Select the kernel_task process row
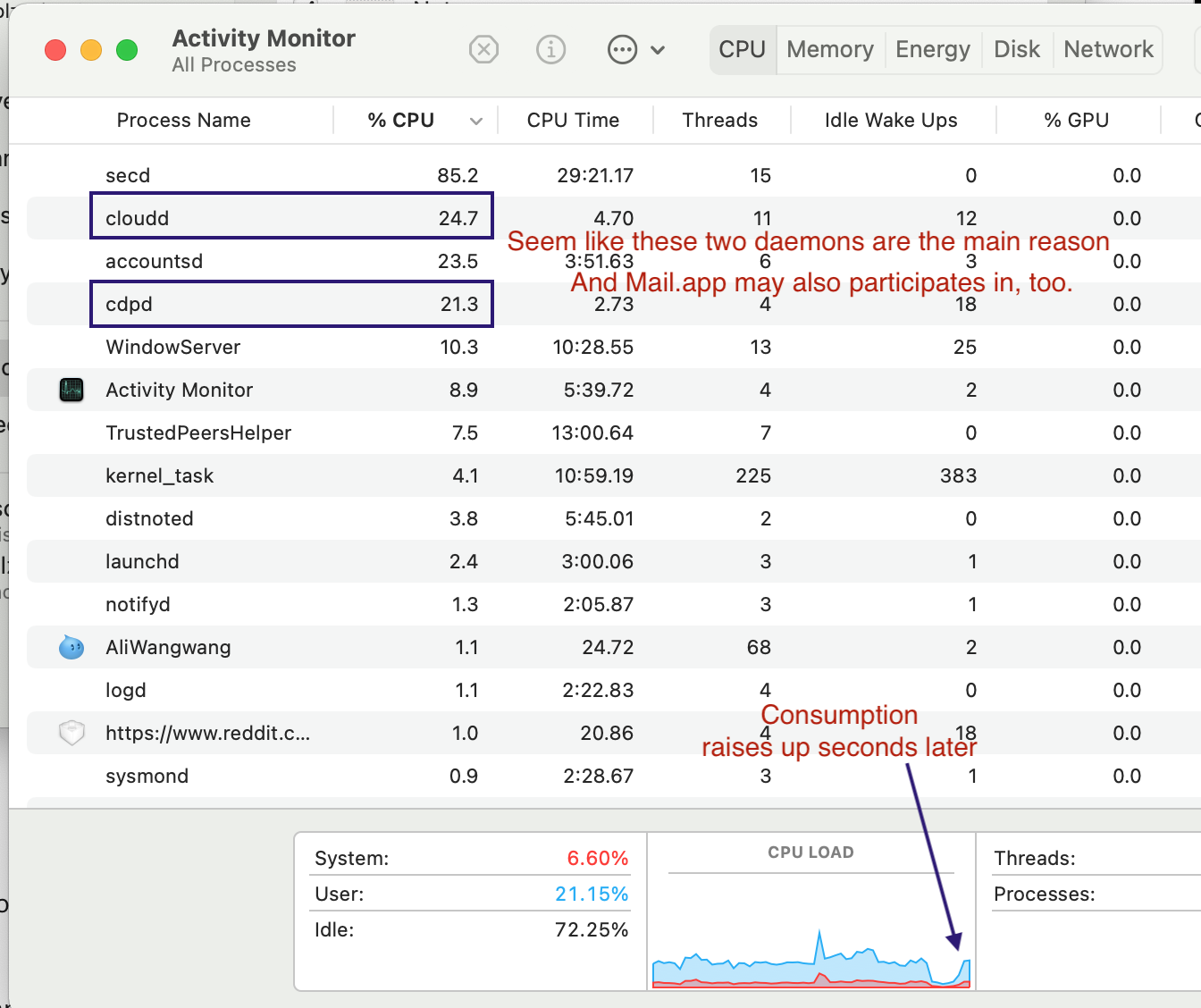The height and width of the screenshot is (1008, 1201). tap(614, 475)
